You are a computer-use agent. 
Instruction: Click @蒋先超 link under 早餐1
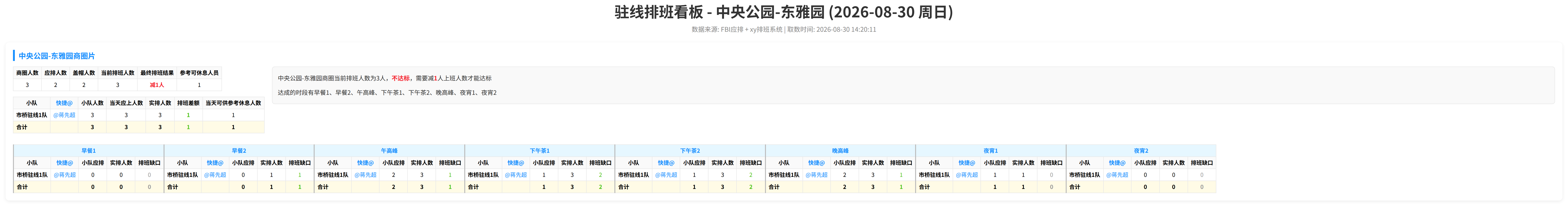pyautogui.click(x=64, y=175)
